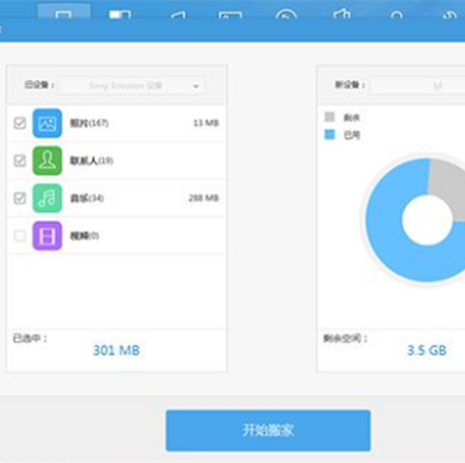The height and width of the screenshot is (463, 465).
Task: Click the teal Music (音乐) note icon
Action: point(47,198)
